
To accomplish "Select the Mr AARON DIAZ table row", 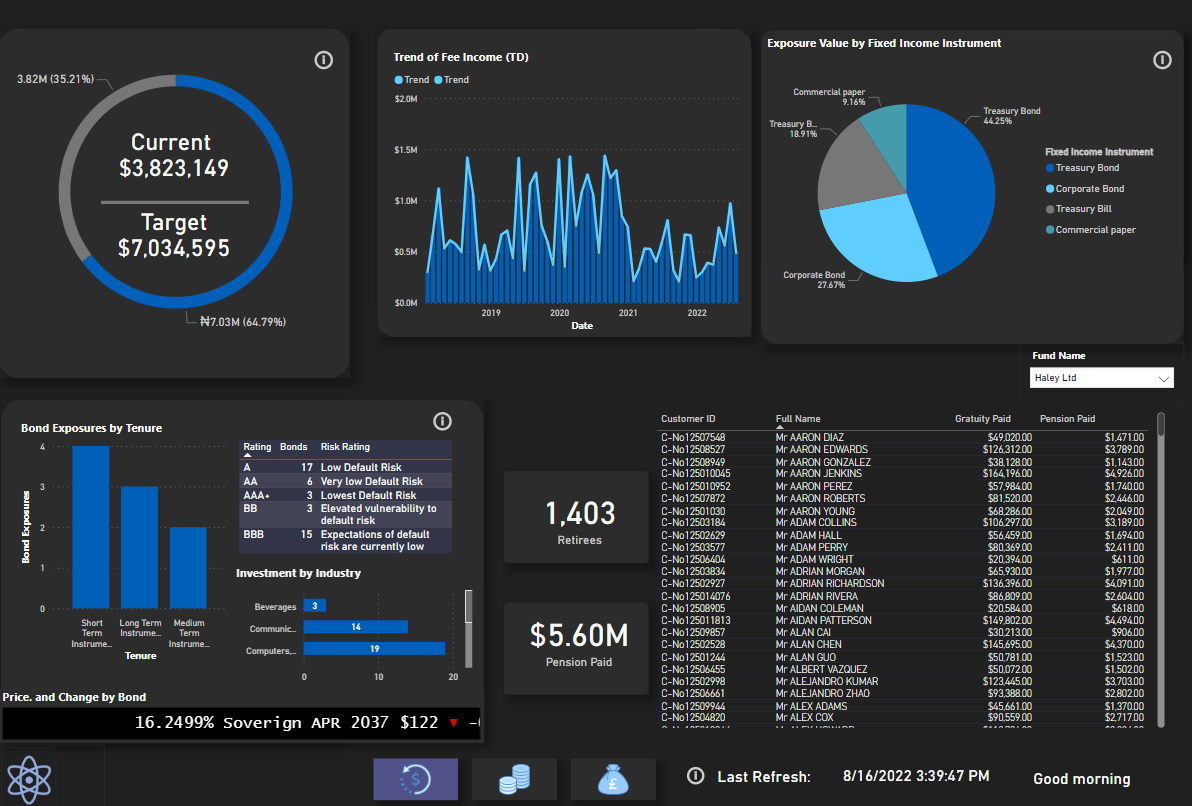I will click(809, 438).
